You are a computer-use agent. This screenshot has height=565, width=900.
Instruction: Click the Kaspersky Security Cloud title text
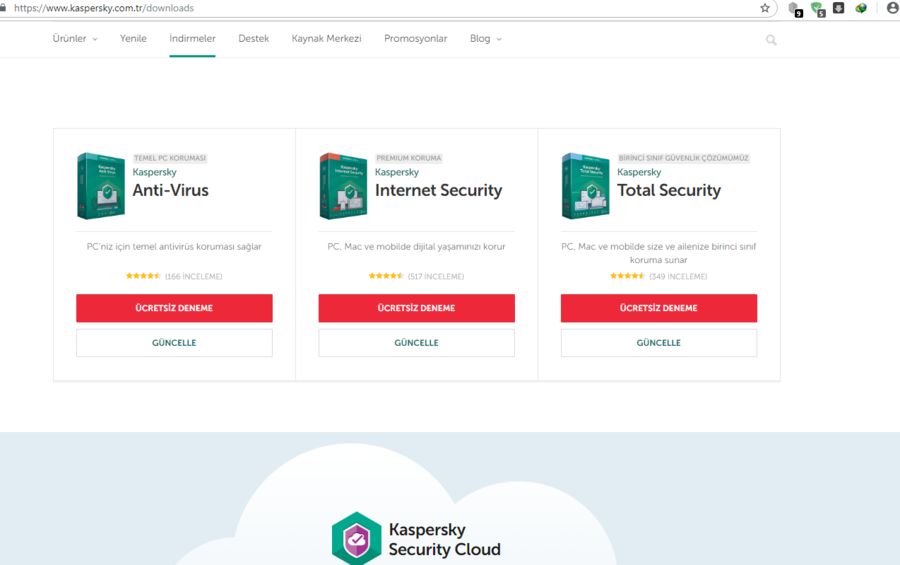[444, 539]
